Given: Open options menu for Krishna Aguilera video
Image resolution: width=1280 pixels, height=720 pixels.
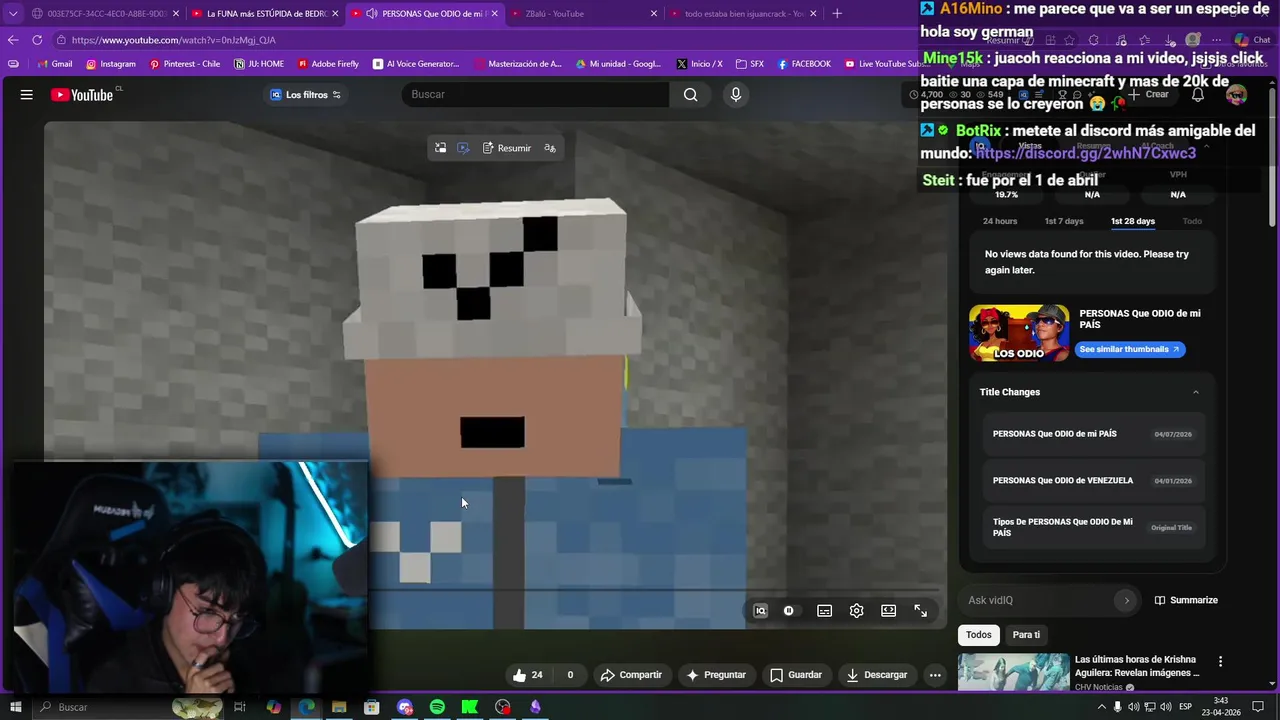Looking at the screenshot, I should click(x=1220, y=661).
